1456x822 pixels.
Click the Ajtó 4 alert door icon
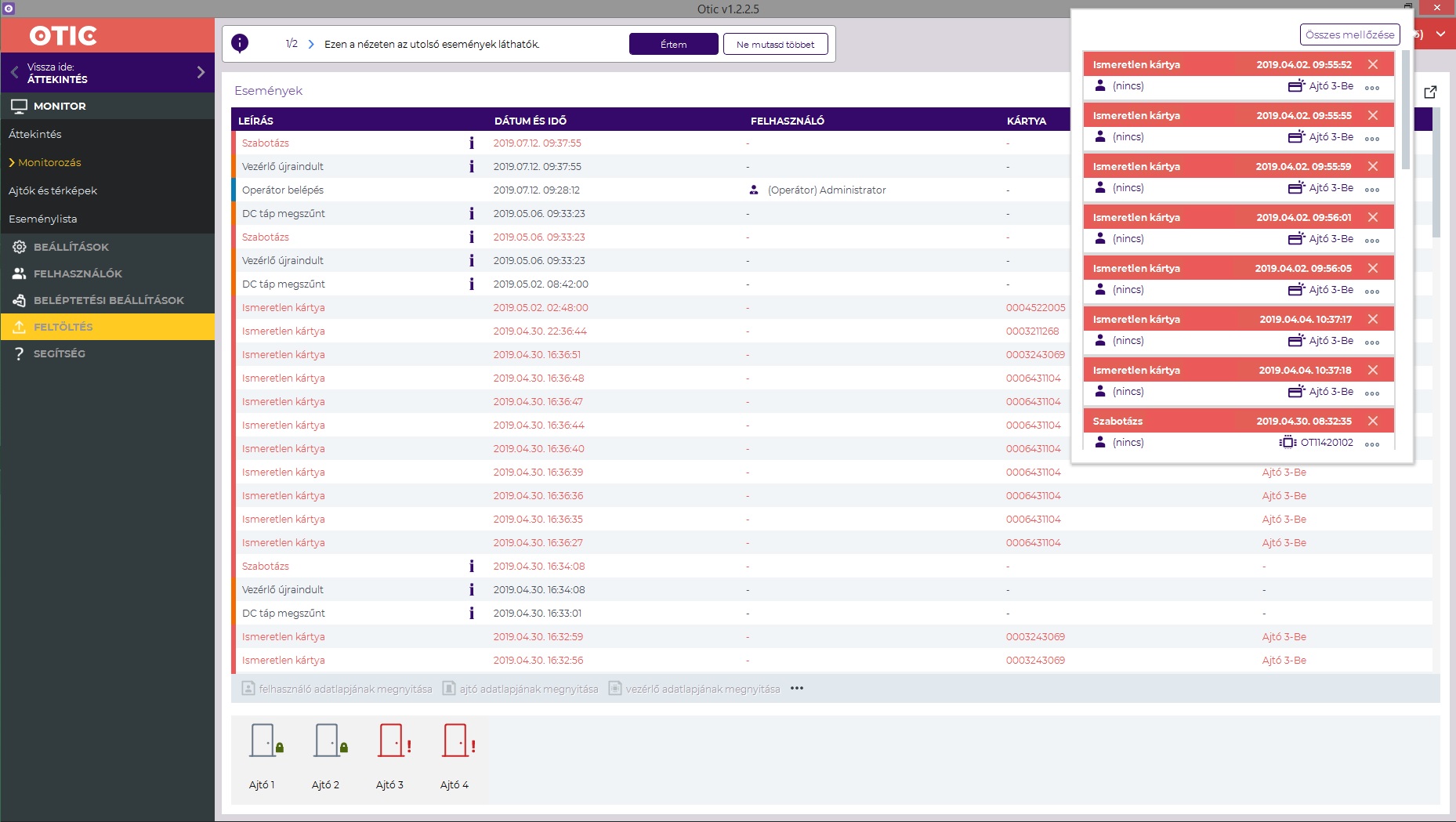point(456,741)
